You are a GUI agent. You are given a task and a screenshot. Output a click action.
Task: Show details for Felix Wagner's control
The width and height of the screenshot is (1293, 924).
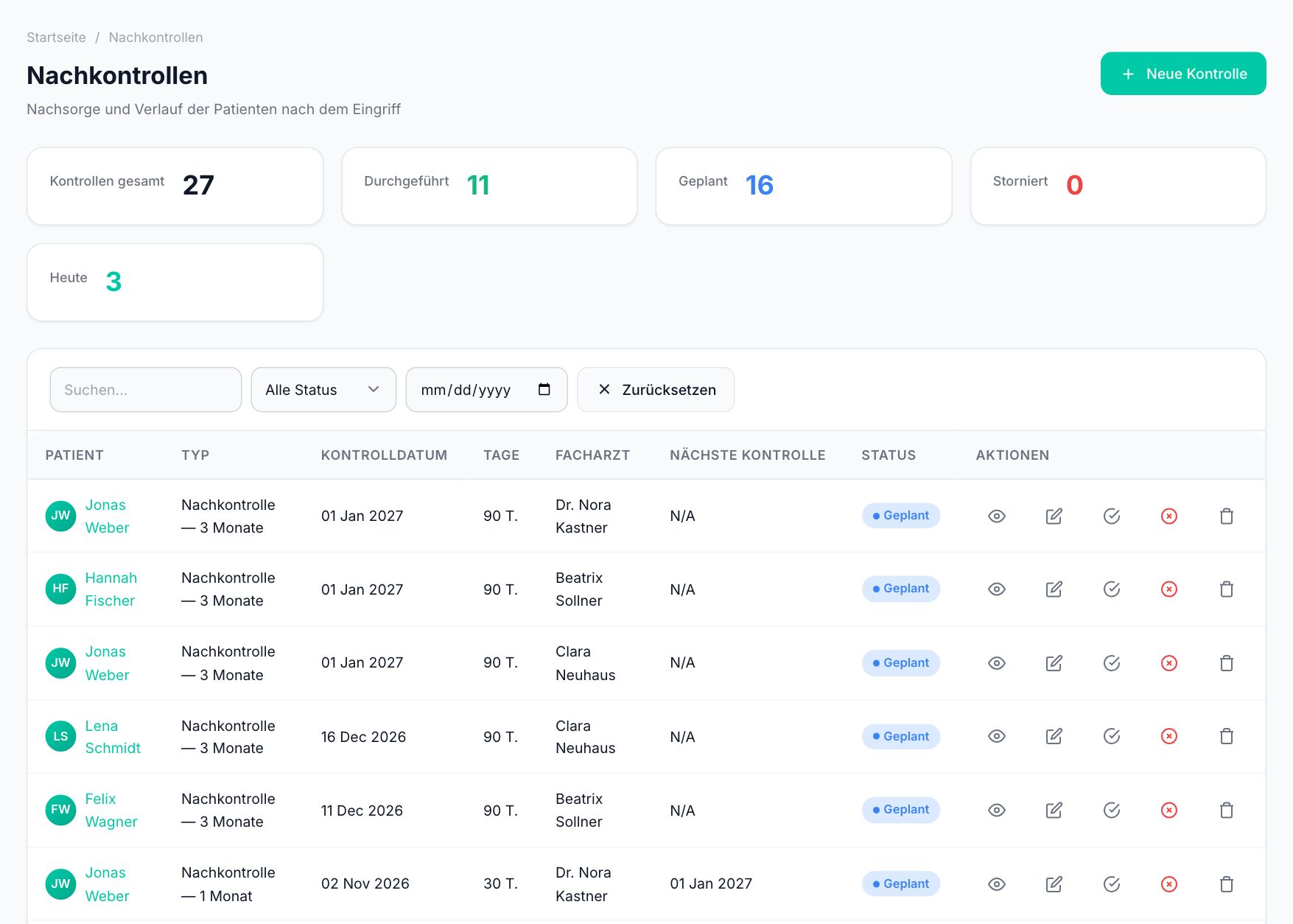coord(996,810)
